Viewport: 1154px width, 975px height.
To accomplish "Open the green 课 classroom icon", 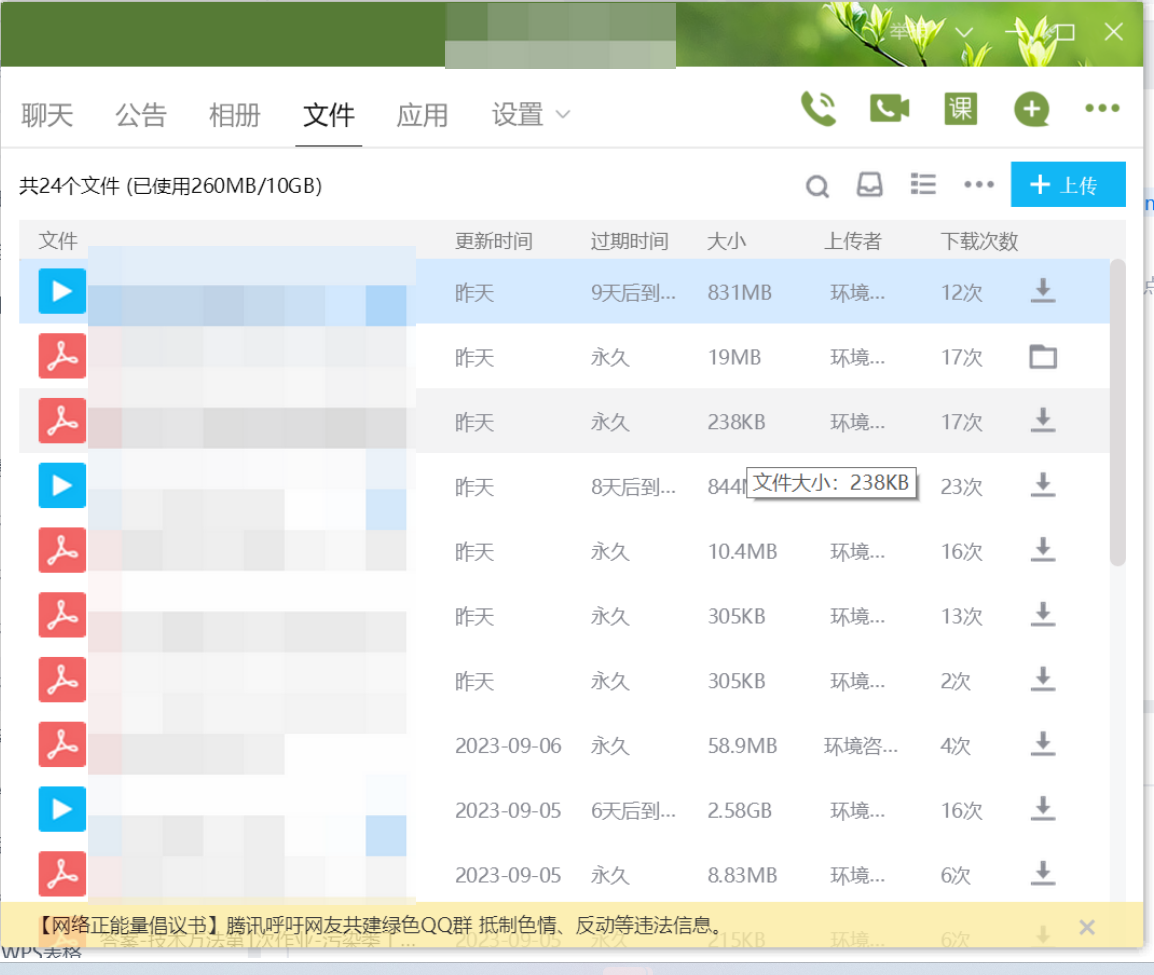I will [x=960, y=109].
